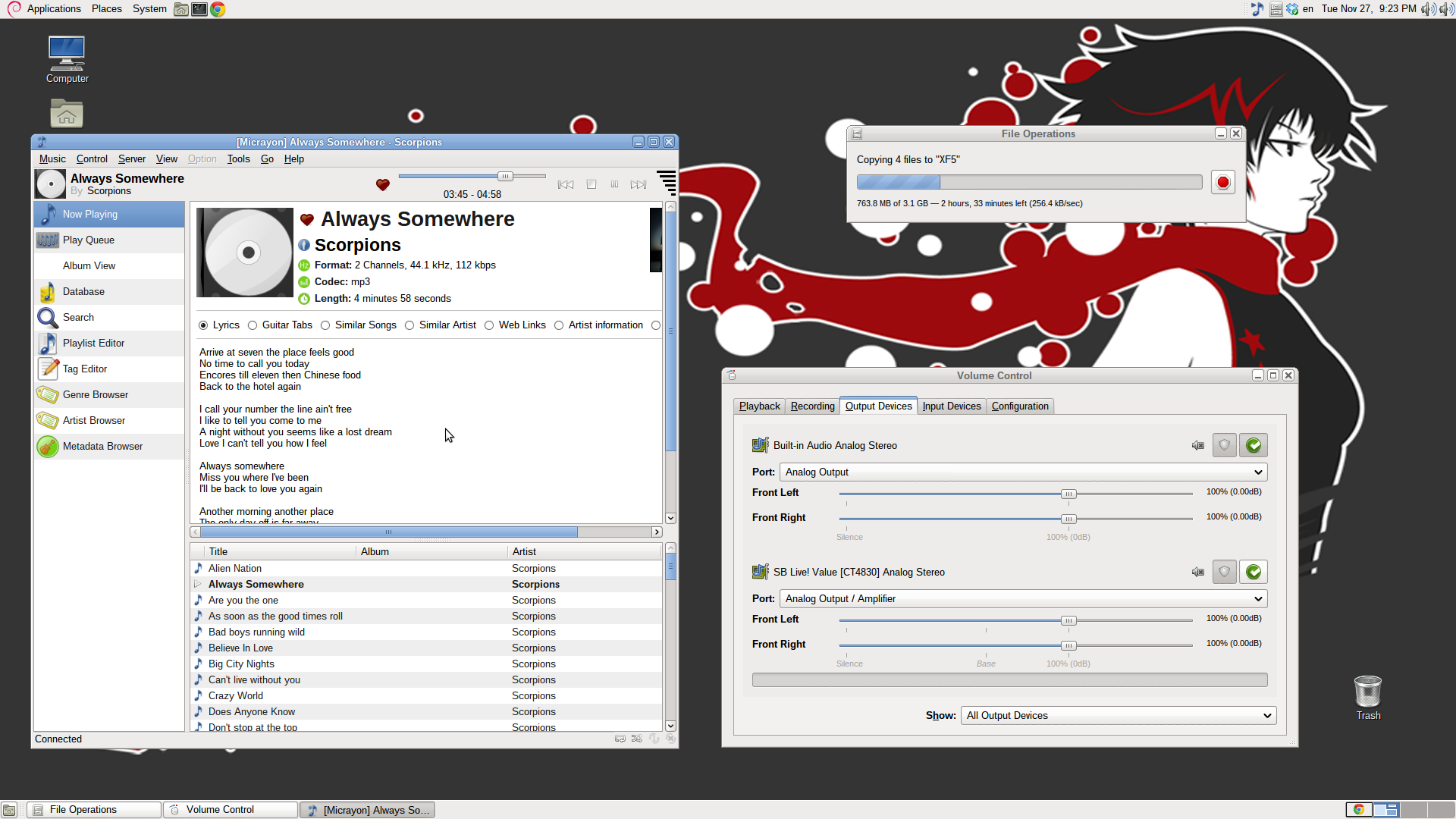Open the Show All Output Devices dropdown
This screenshot has width=1456, height=819.
(x=1119, y=716)
